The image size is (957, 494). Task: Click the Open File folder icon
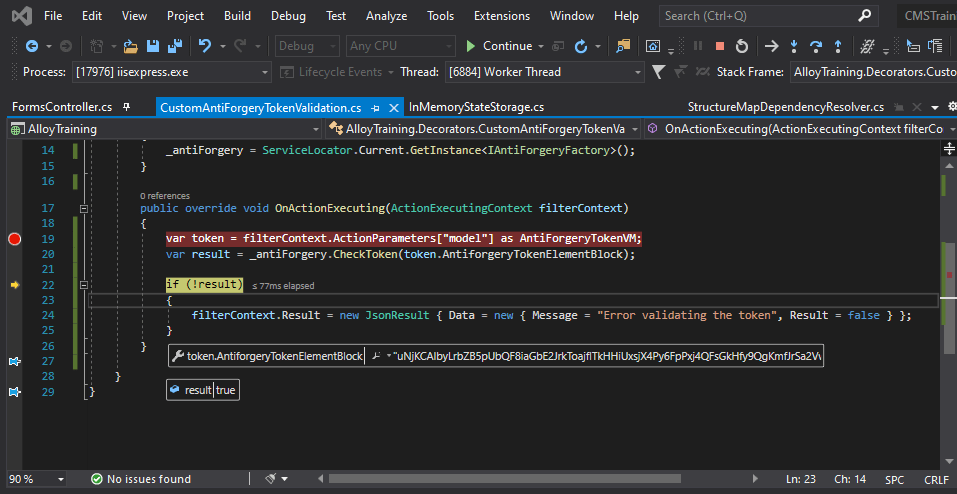pyautogui.click(x=131, y=46)
